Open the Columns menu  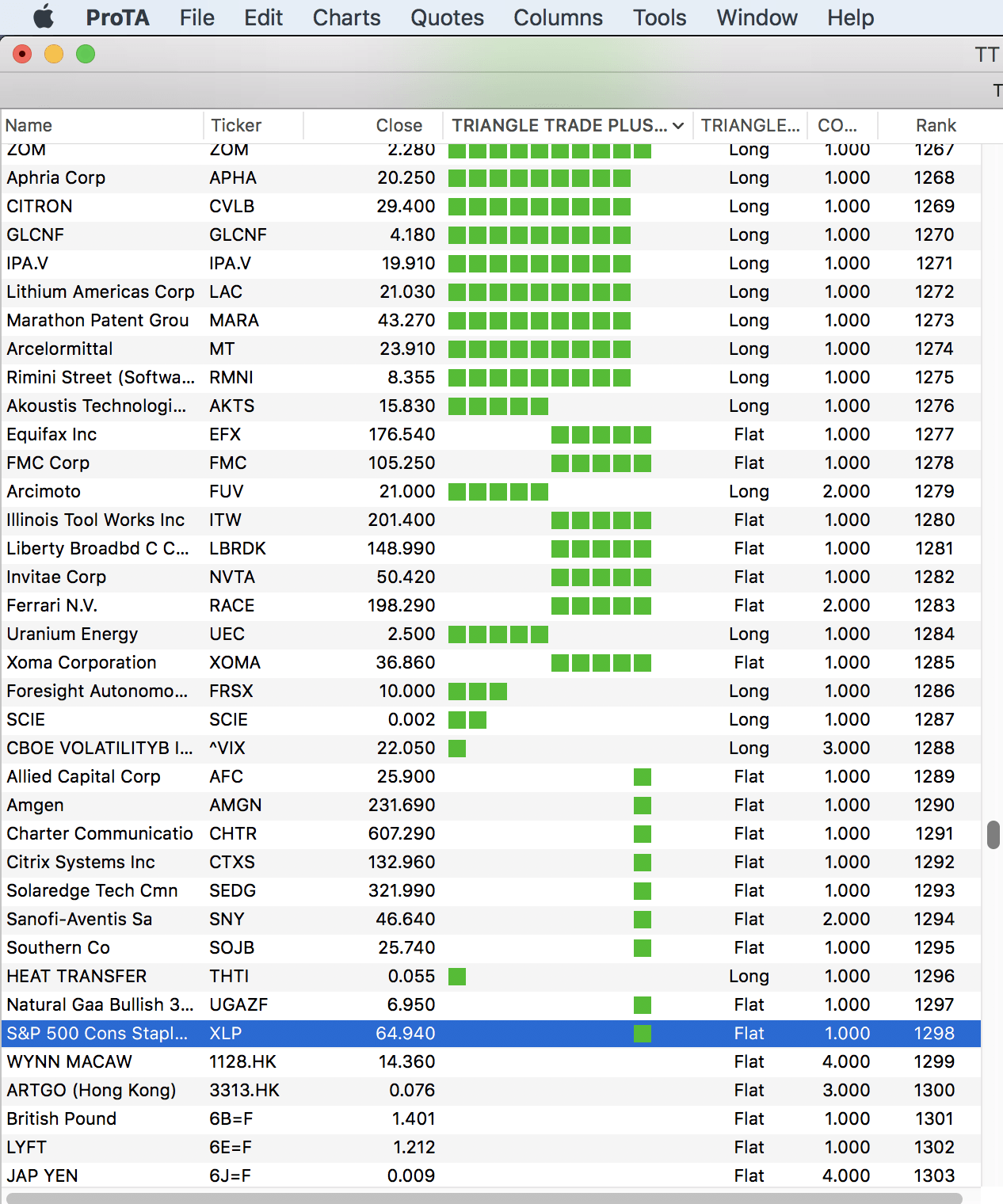(558, 17)
